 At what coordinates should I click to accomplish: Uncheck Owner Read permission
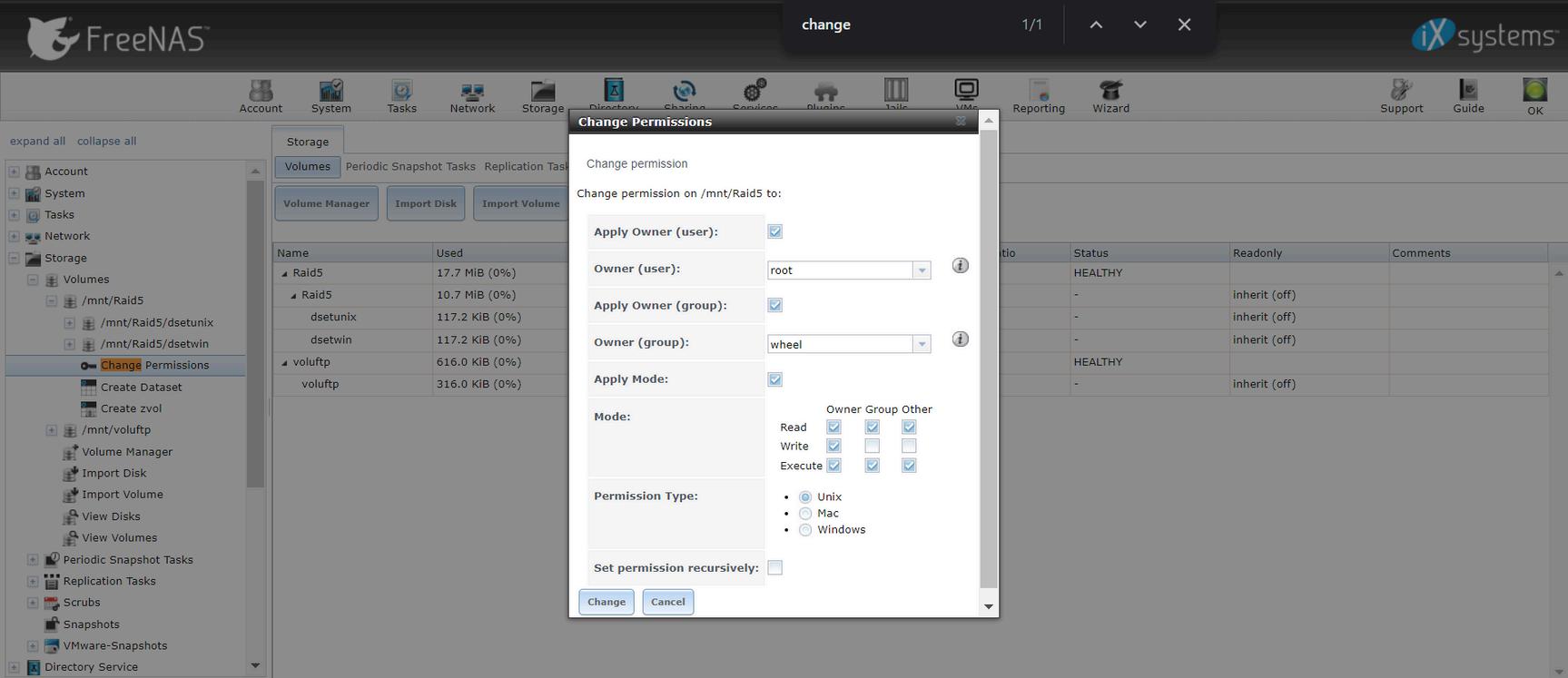tap(834, 427)
